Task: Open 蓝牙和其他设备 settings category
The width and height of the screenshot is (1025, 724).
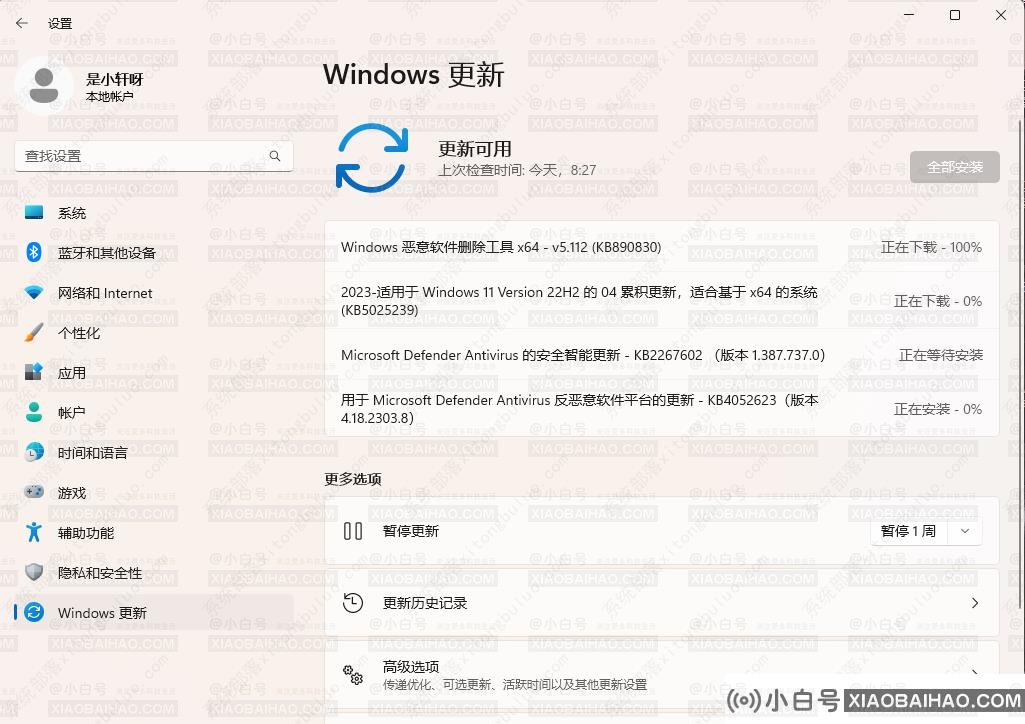Action: point(154,253)
